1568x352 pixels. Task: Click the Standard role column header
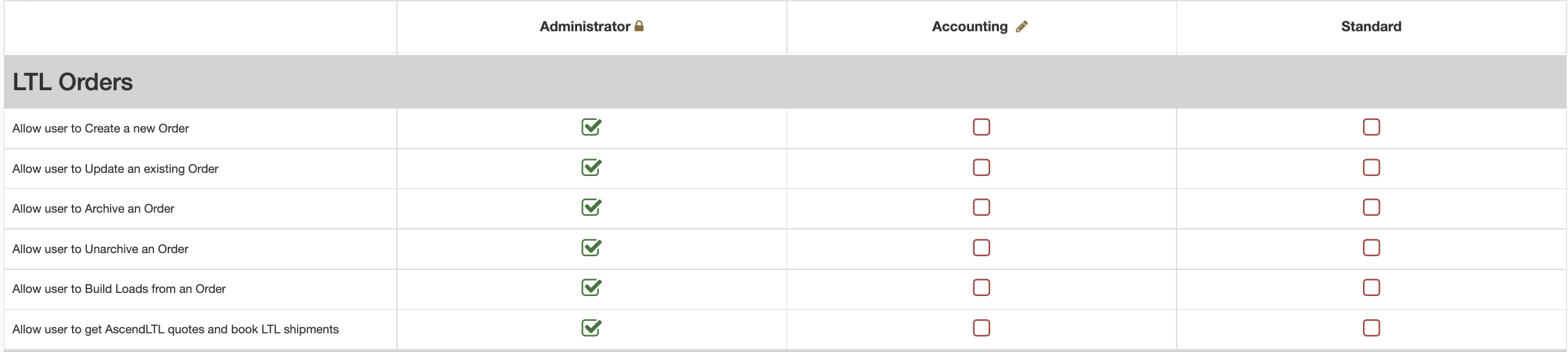click(x=1371, y=26)
